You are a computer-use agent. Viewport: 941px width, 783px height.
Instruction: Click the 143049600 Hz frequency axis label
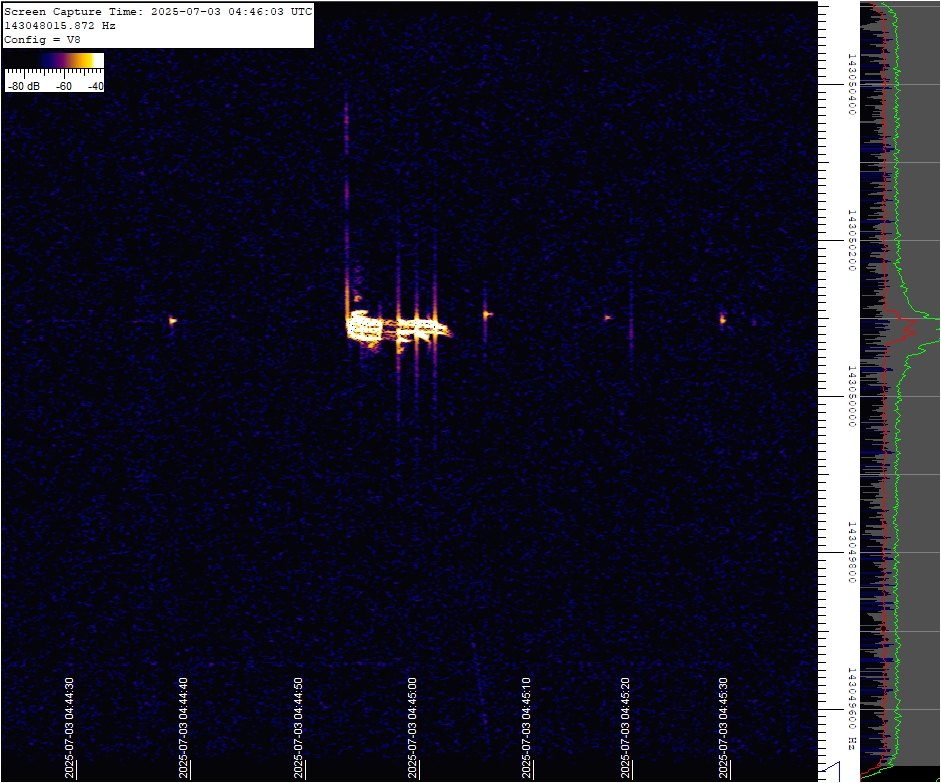(x=851, y=709)
